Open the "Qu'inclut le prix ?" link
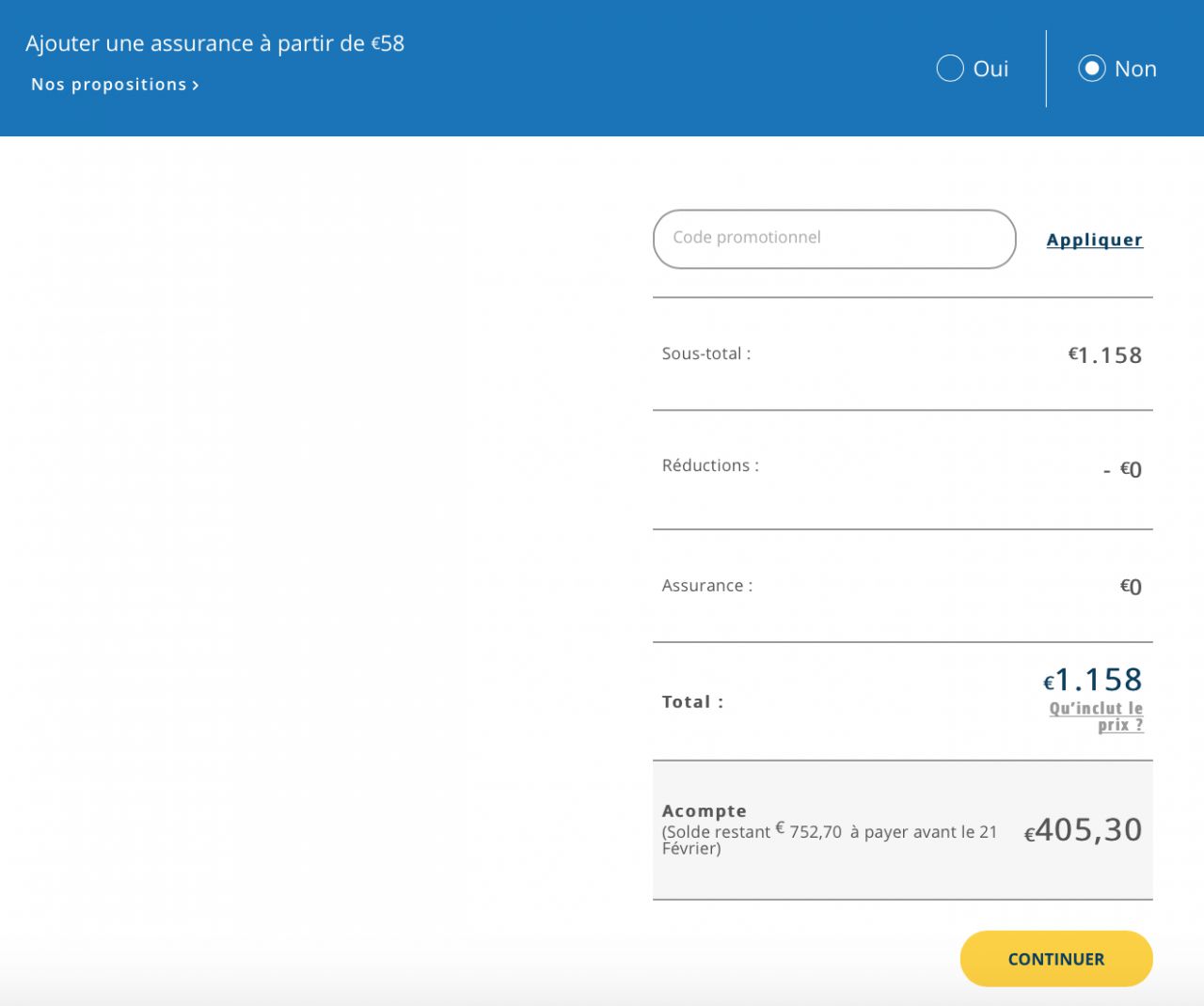This screenshot has width=1204, height=1006. click(1097, 716)
